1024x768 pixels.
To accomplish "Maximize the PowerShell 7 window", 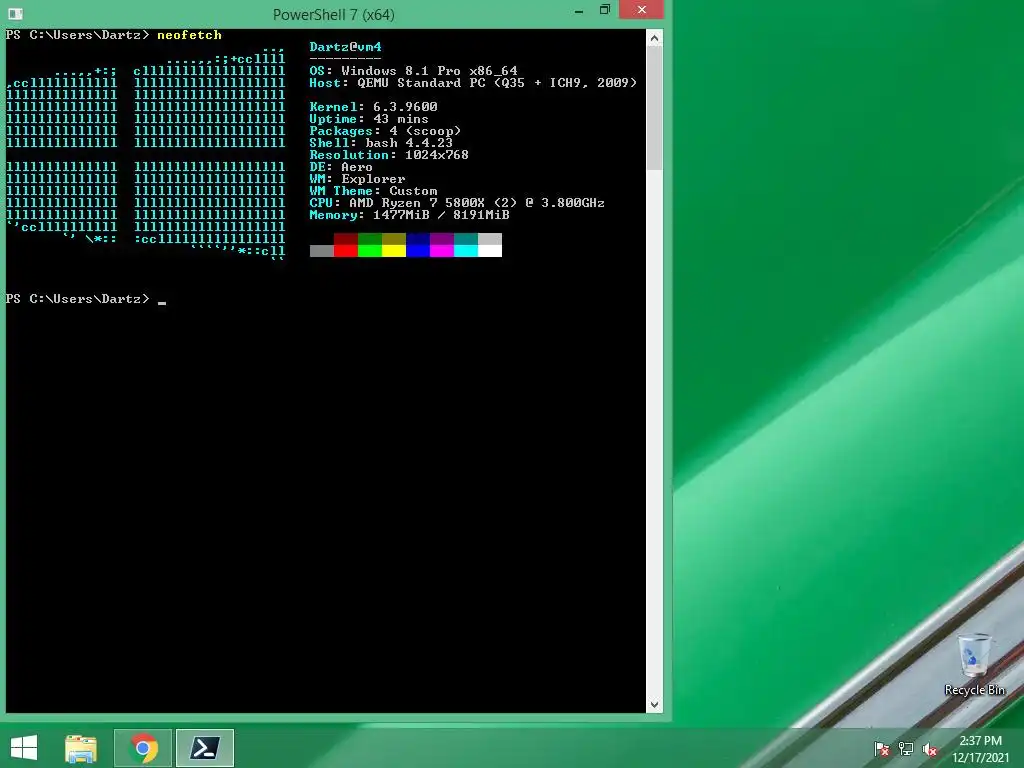I will (605, 10).
